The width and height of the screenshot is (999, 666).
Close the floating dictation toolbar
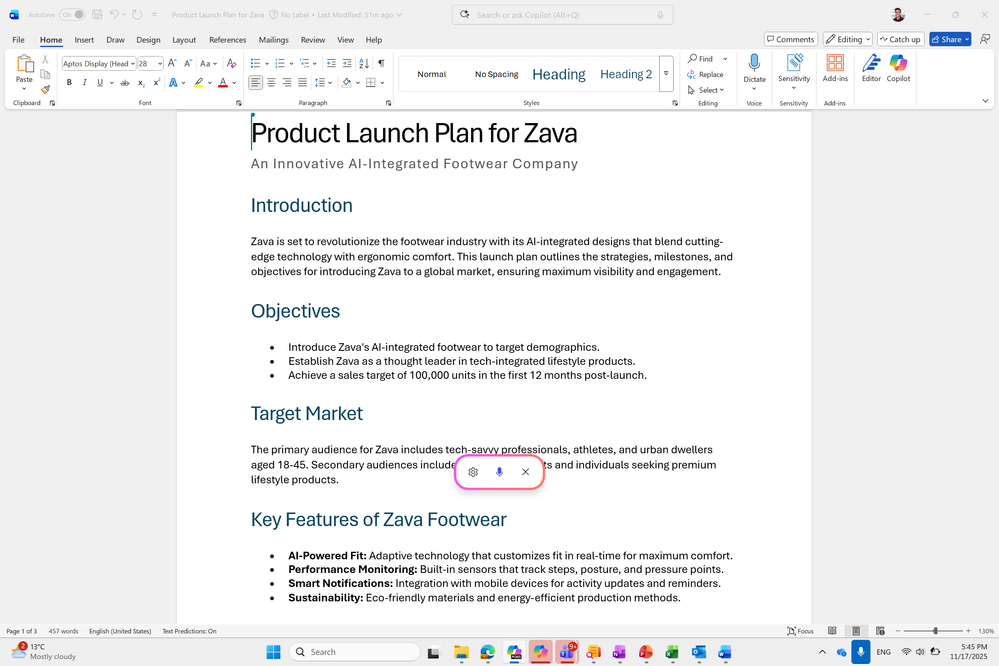[526, 472]
